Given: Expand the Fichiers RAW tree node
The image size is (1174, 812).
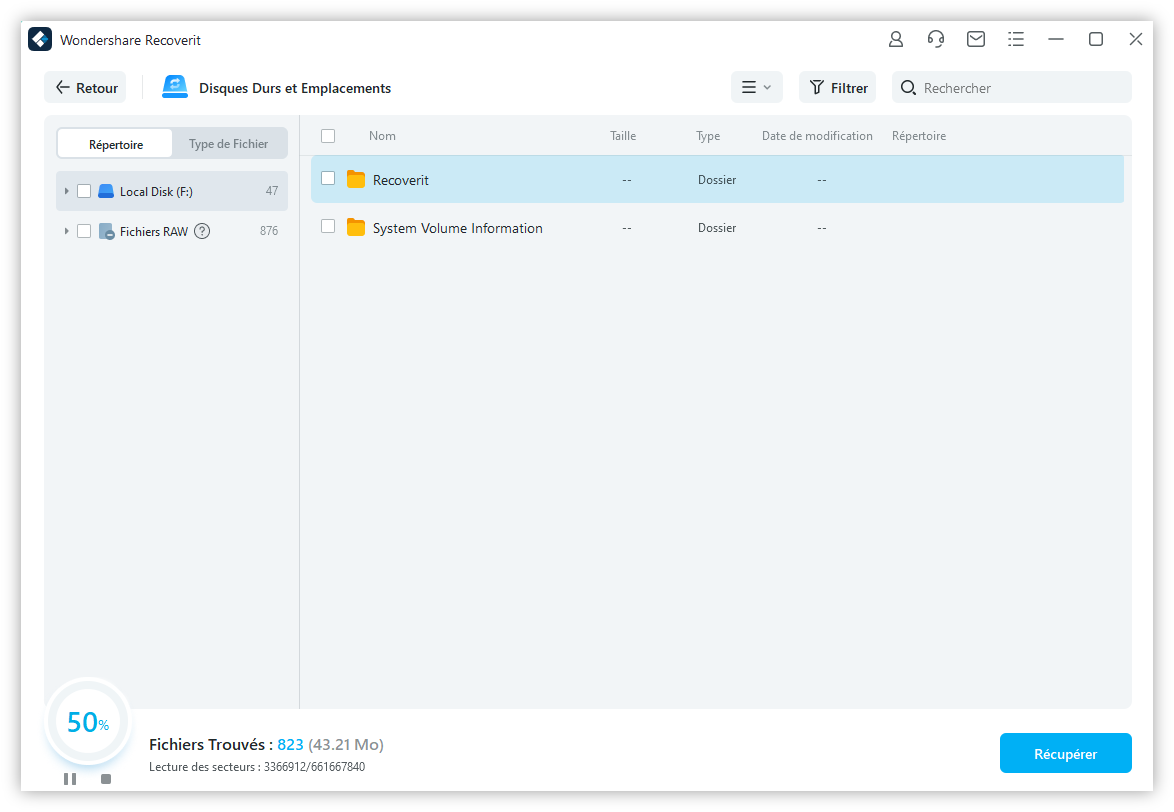Looking at the screenshot, I should tap(66, 231).
